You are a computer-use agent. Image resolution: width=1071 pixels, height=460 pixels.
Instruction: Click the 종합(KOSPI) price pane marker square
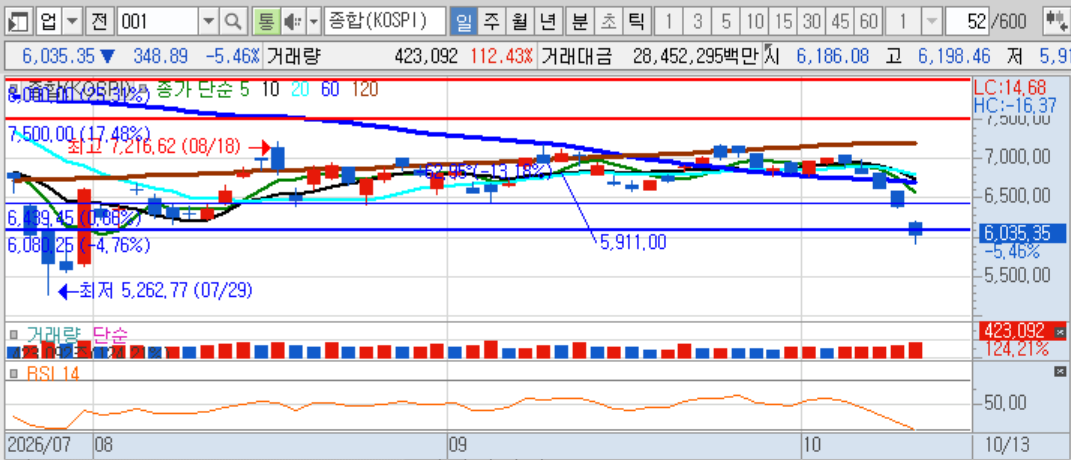[14, 88]
